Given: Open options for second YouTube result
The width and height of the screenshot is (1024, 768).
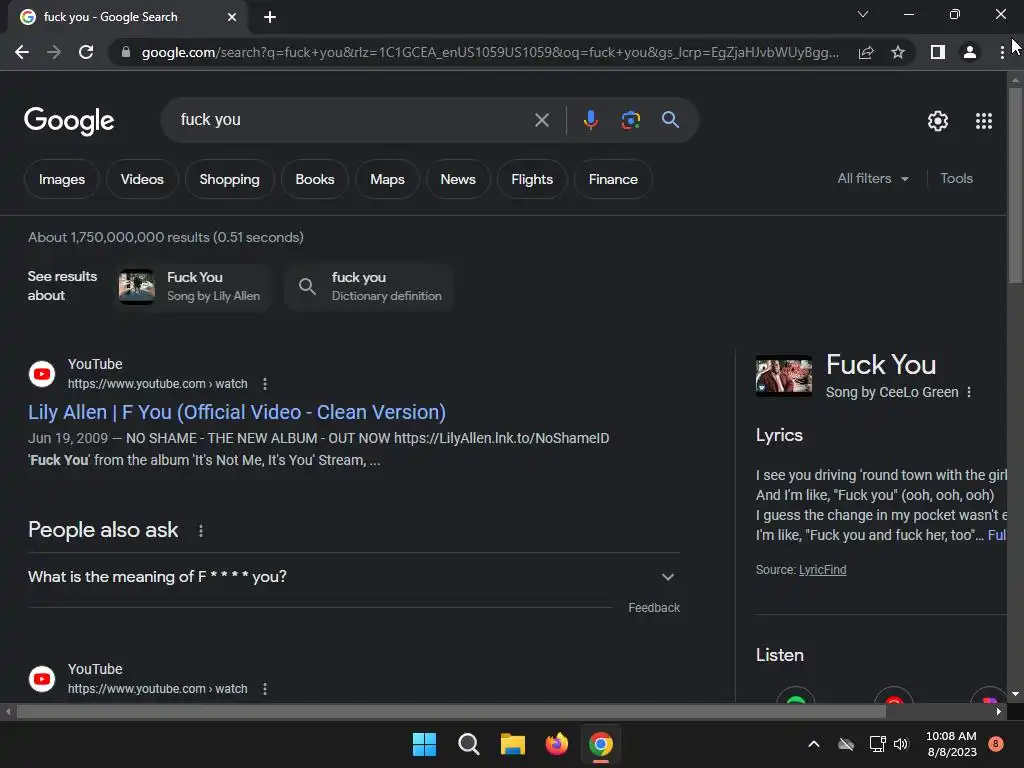Looking at the screenshot, I should tap(264, 689).
